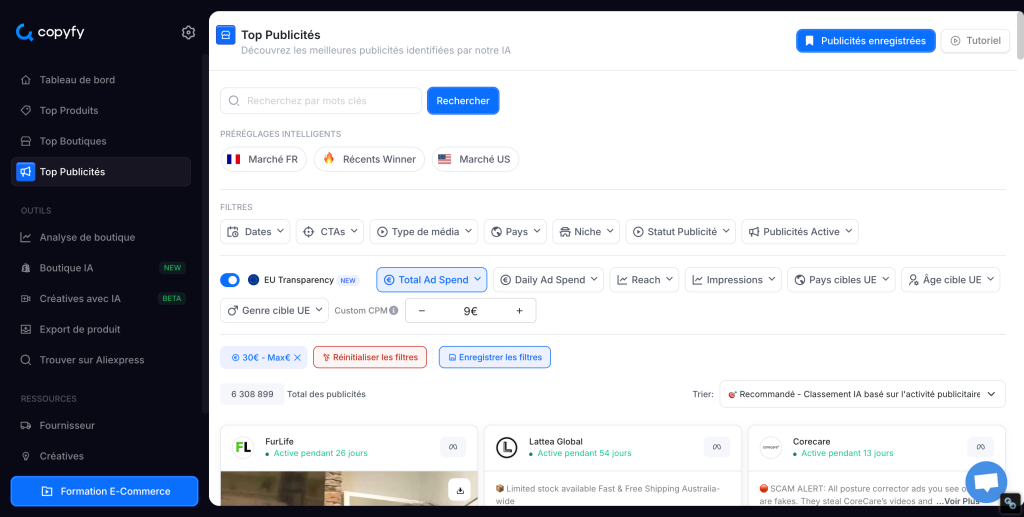
Task: Decrease Custom CPM with minus button
Action: pyautogui.click(x=421, y=311)
